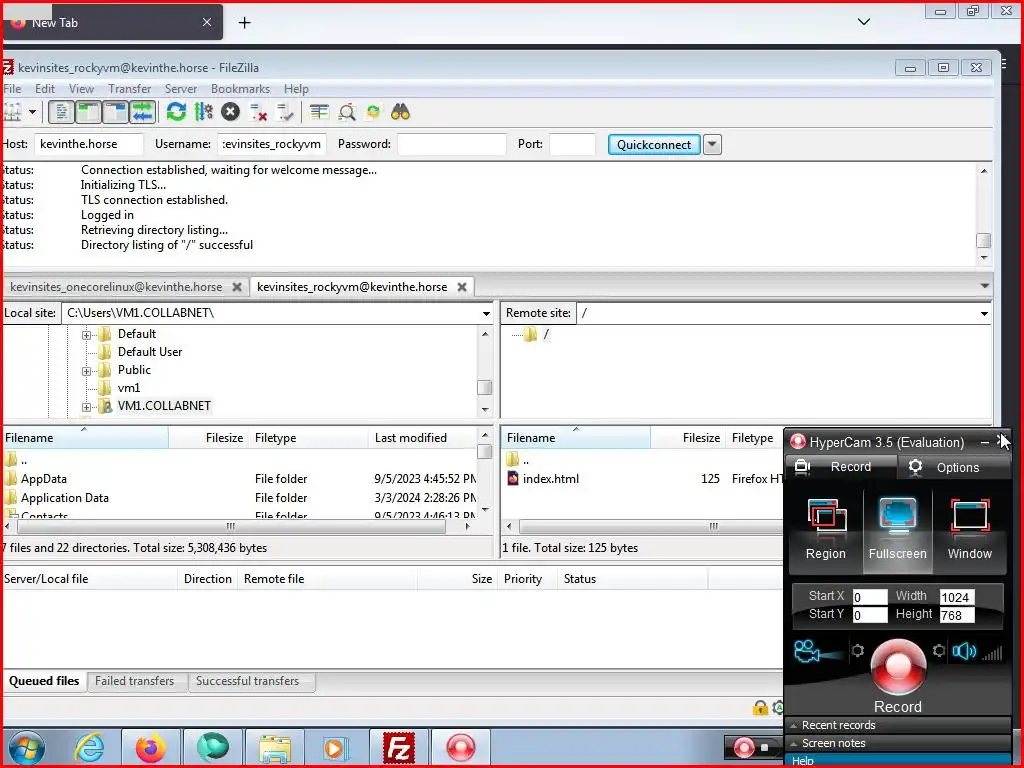Open directory listing filters icon
This screenshot has width=1024, height=768.
[319, 112]
